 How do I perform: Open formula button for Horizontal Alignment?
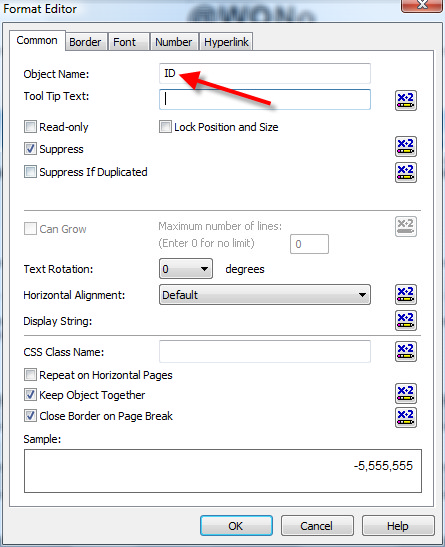[406, 294]
